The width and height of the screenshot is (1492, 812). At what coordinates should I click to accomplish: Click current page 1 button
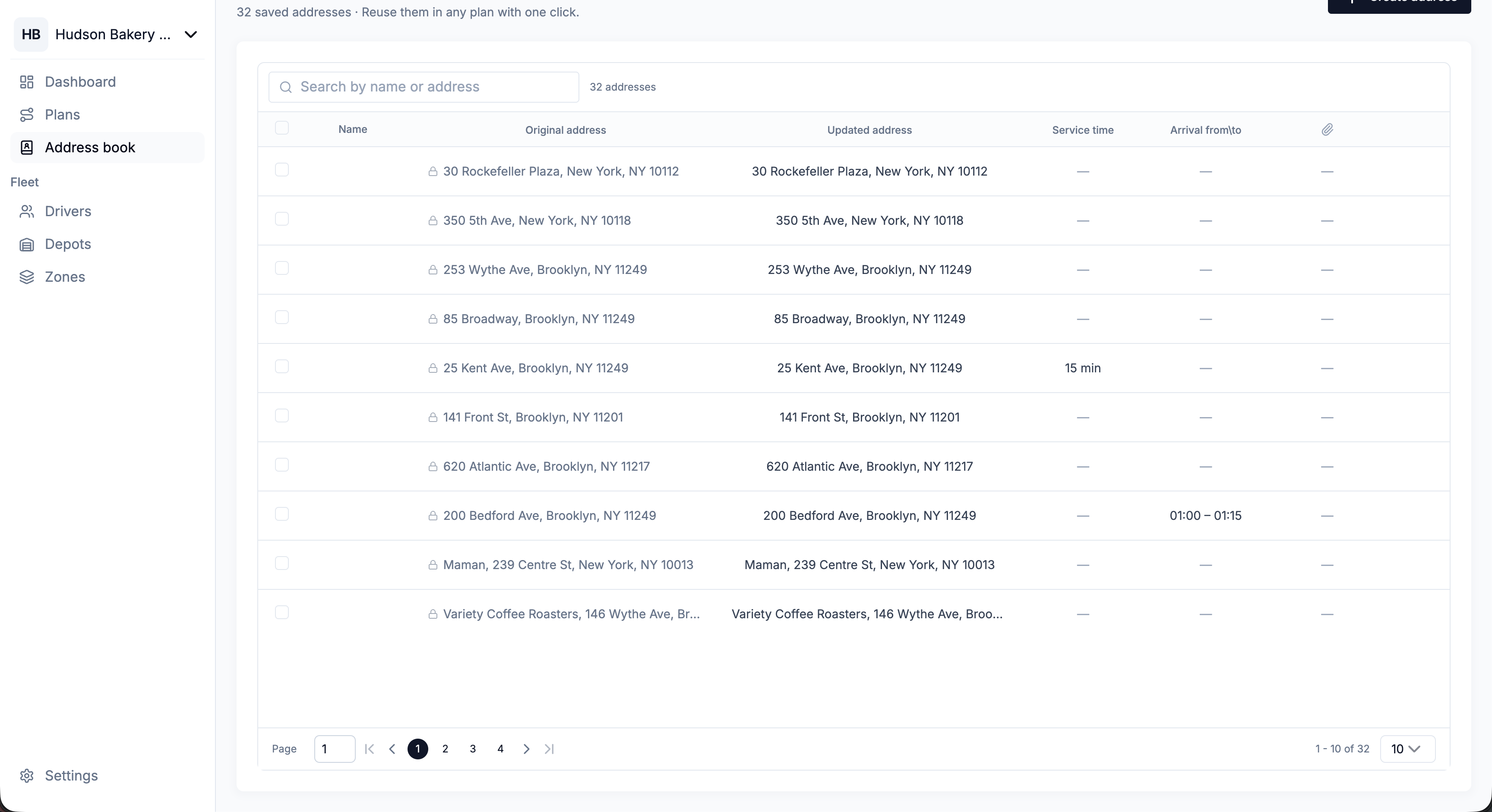pyautogui.click(x=417, y=749)
